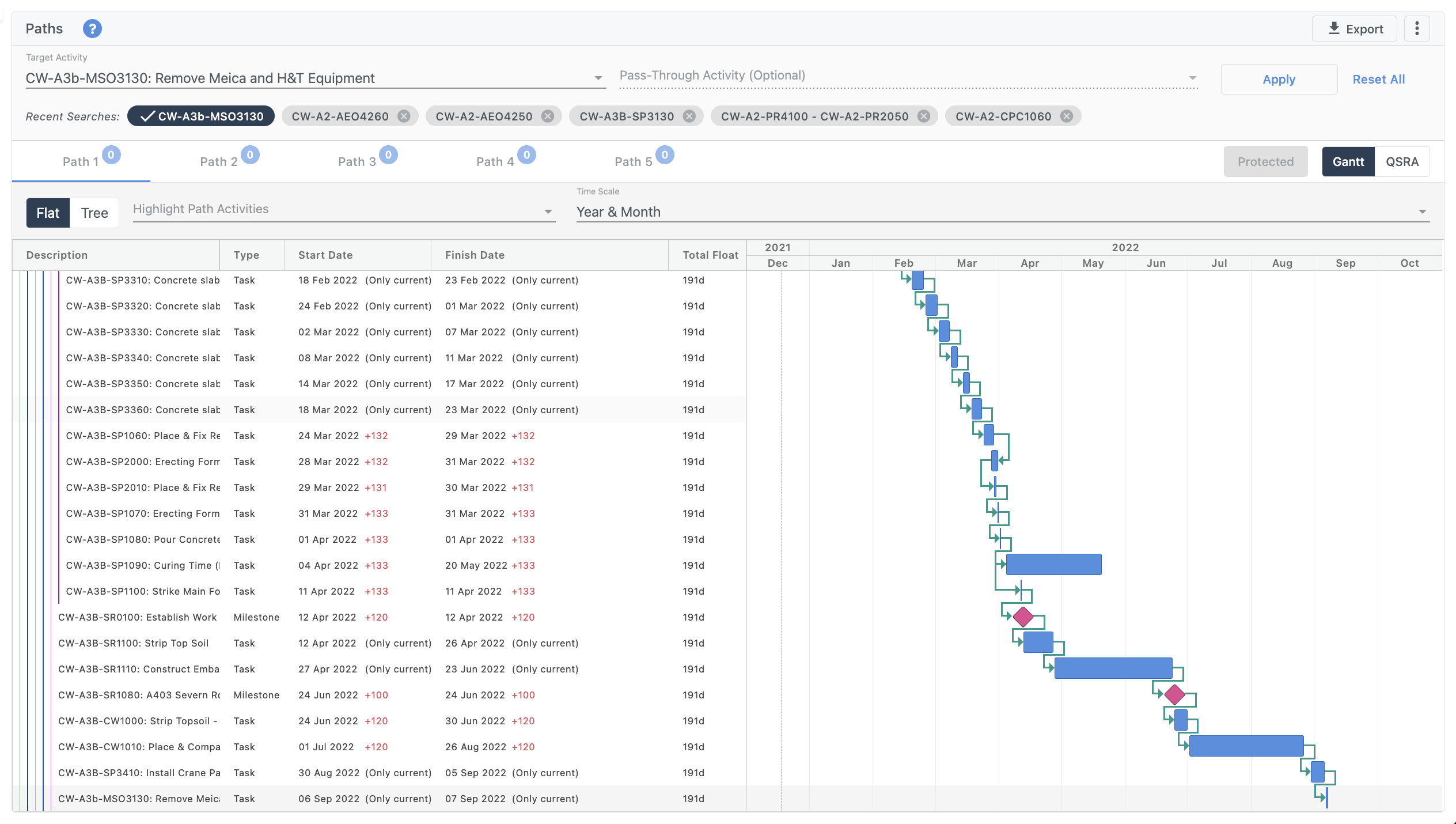Select row CW-A3B-SP3310: Concrete slab
This screenshot has height=824, width=1456.
coord(379,280)
